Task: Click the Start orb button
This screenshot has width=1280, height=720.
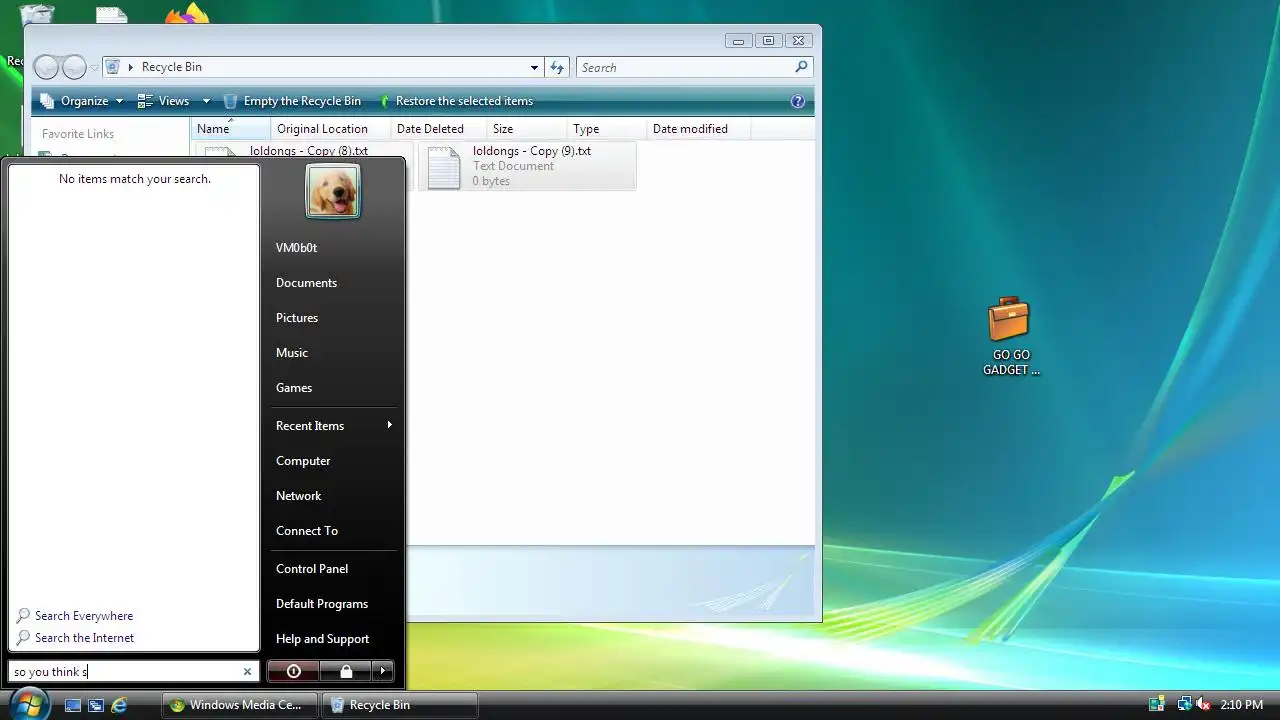Action: [x=29, y=704]
